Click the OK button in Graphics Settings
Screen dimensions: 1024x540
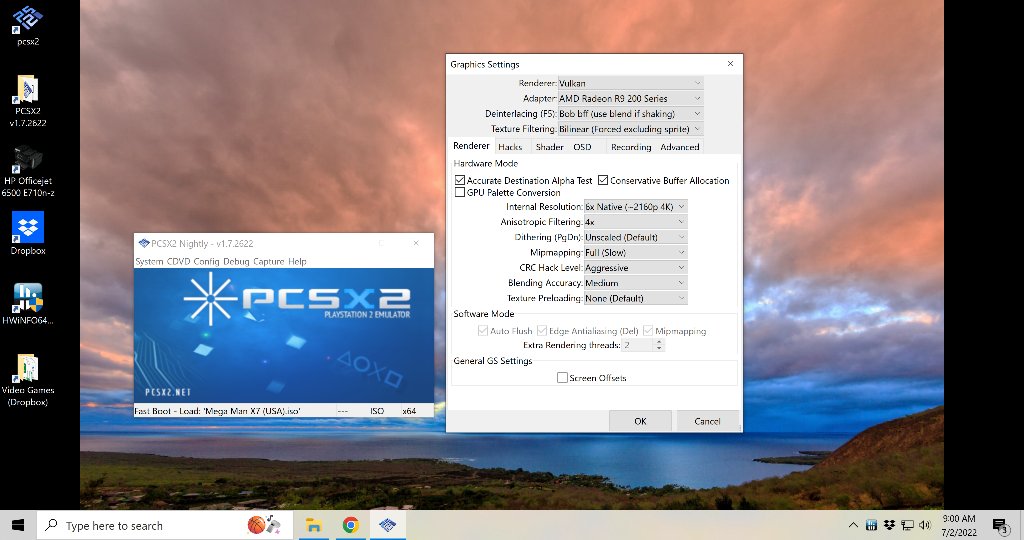[640, 421]
